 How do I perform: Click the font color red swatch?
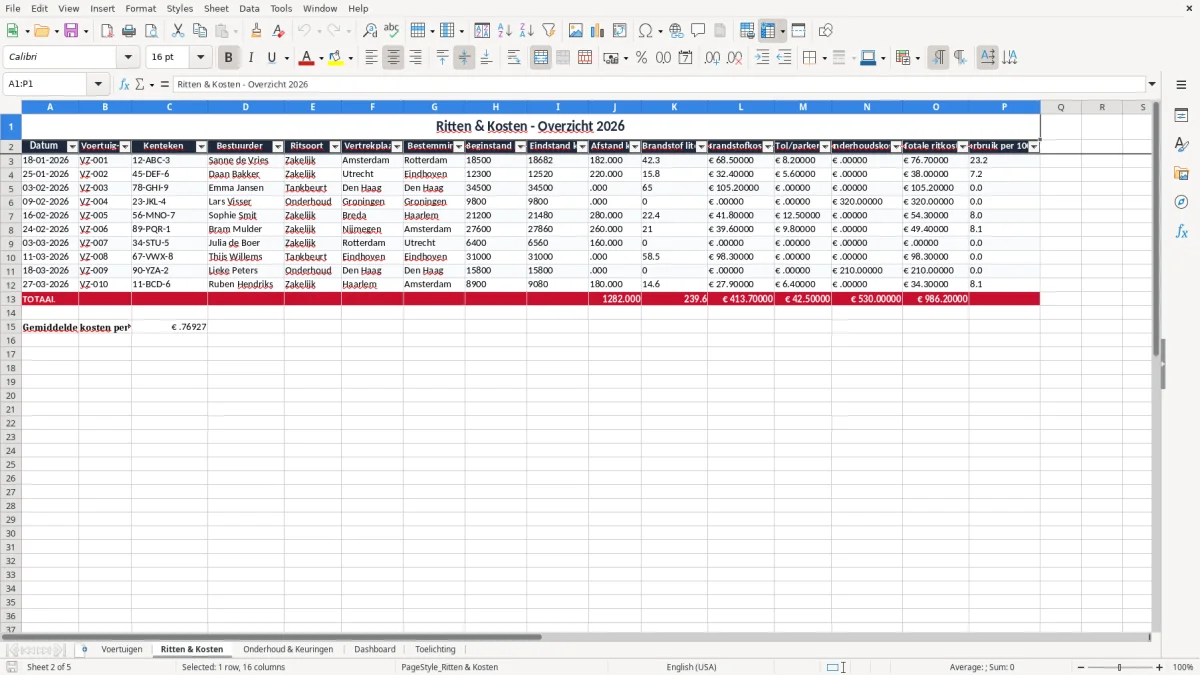pos(306,58)
